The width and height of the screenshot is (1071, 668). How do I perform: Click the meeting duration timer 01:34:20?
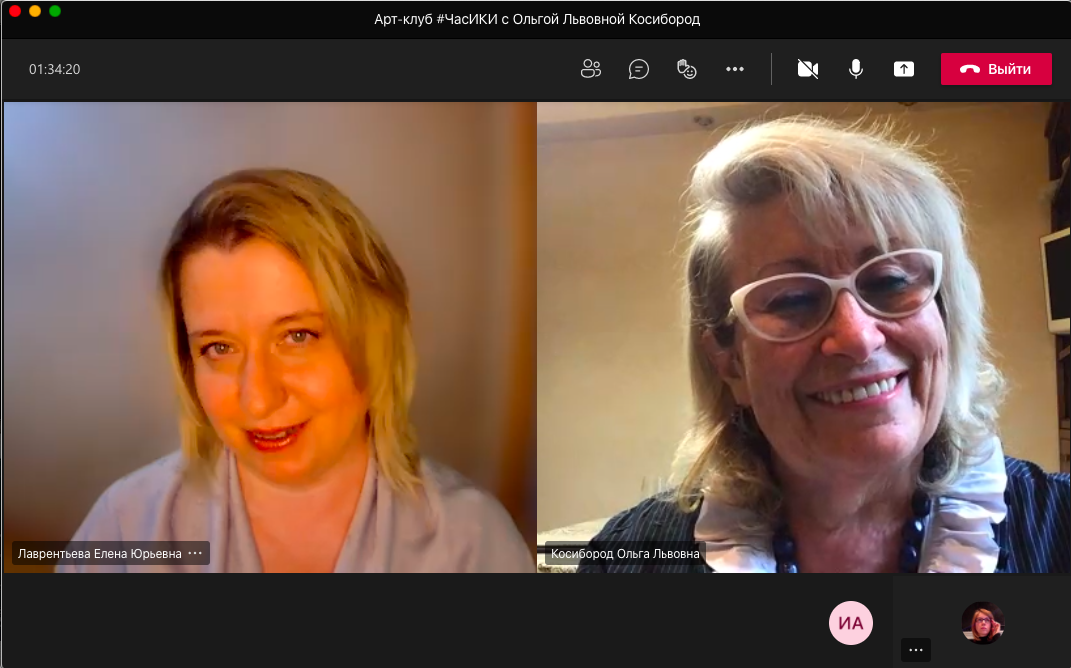coord(54,69)
